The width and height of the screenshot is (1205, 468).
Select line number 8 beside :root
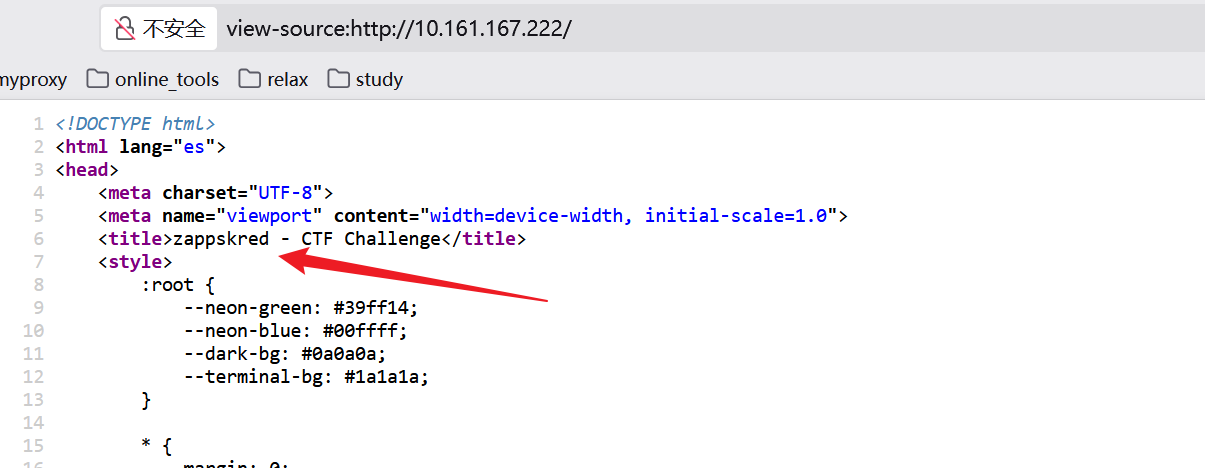coord(38,285)
